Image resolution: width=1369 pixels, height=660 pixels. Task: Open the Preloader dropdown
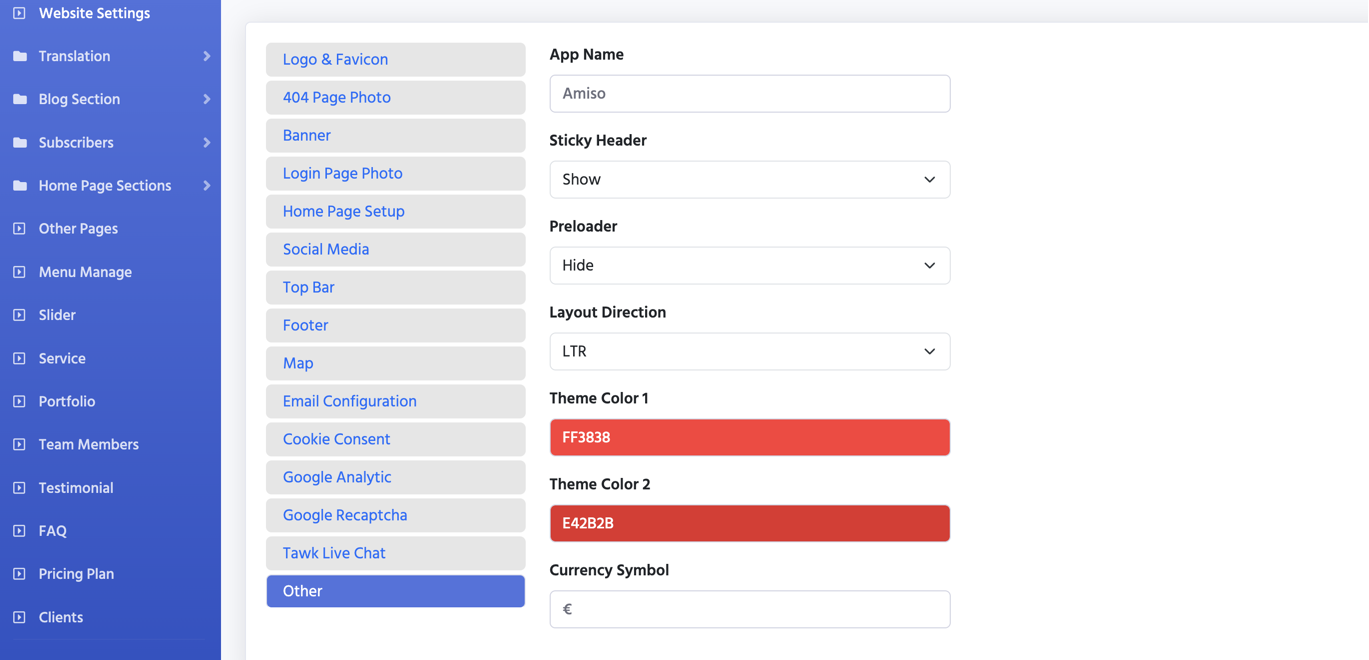749,266
